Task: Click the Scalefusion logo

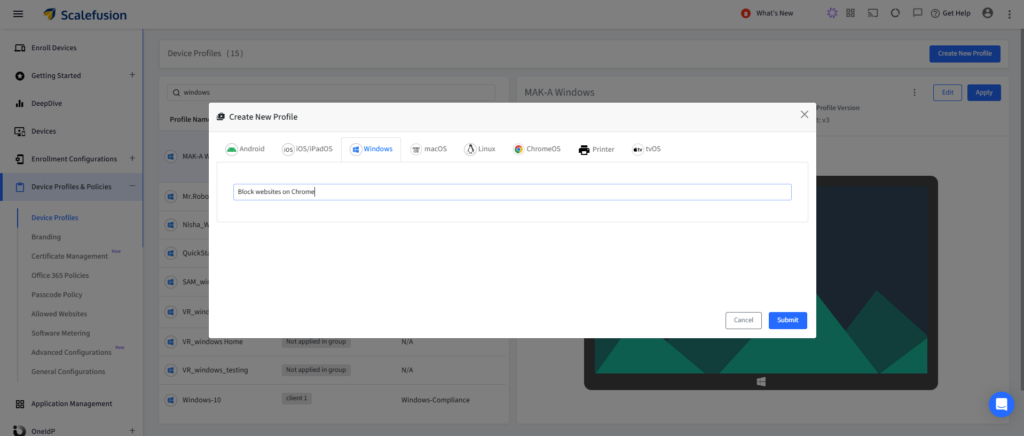Action: point(85,14)
